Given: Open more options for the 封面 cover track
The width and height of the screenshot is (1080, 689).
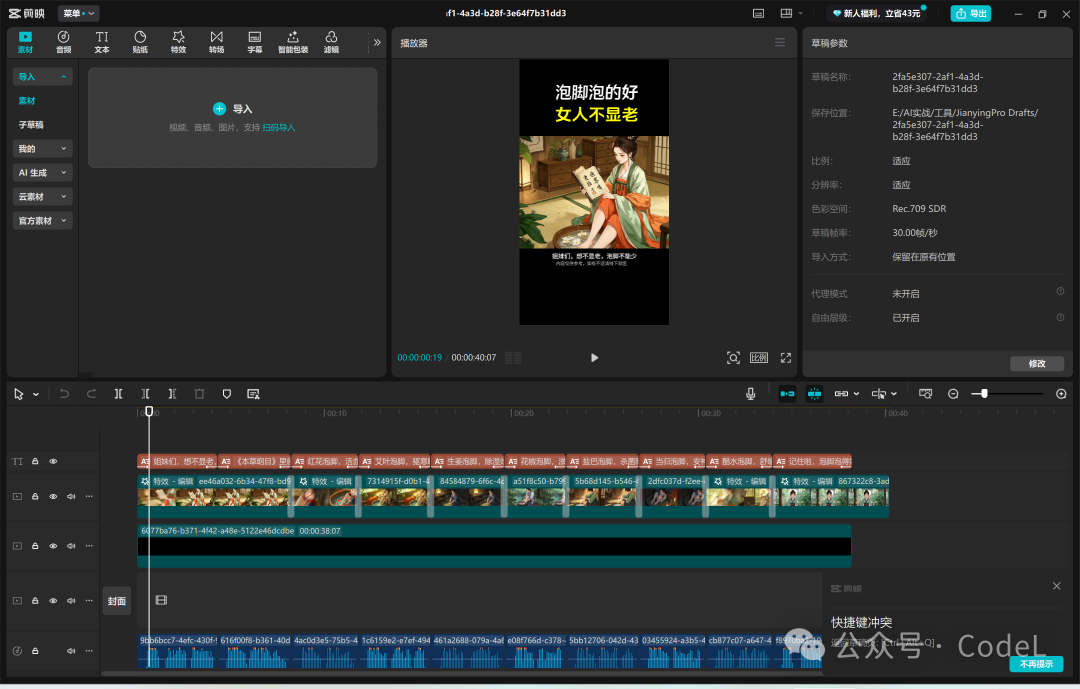Looking at the screenshot, I should point(89,600).
